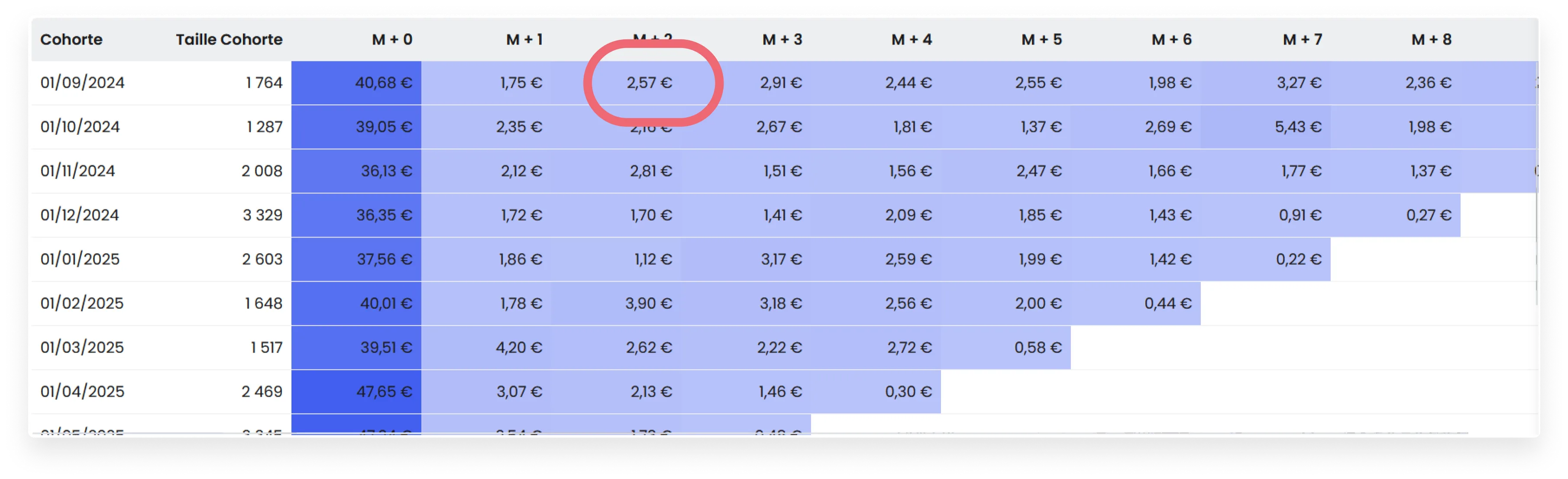
Task: Click the 0,58 € cell
Action: [1006, 348]
